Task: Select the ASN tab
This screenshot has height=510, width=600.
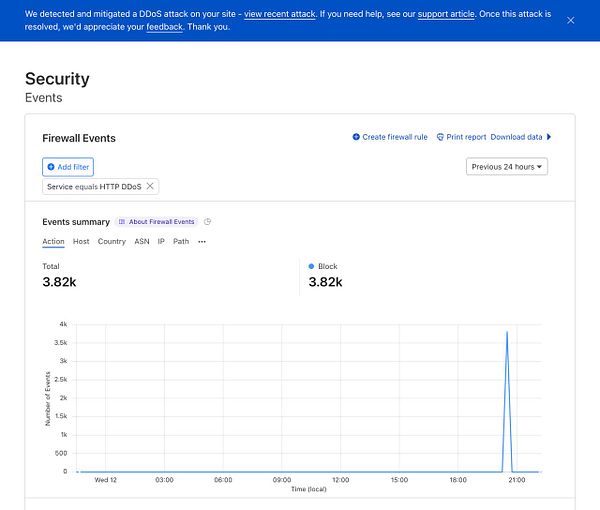Action: [142, 241]
